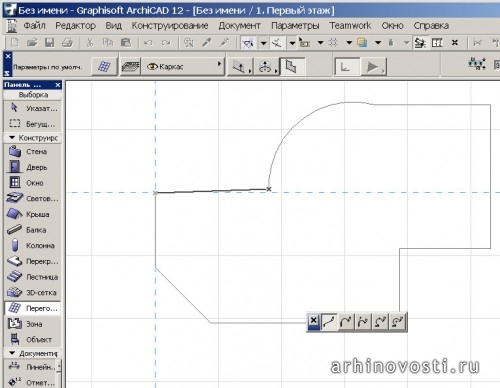Open the Файл menu
This screenshot has height=388, width=500.
click(34, 26)
